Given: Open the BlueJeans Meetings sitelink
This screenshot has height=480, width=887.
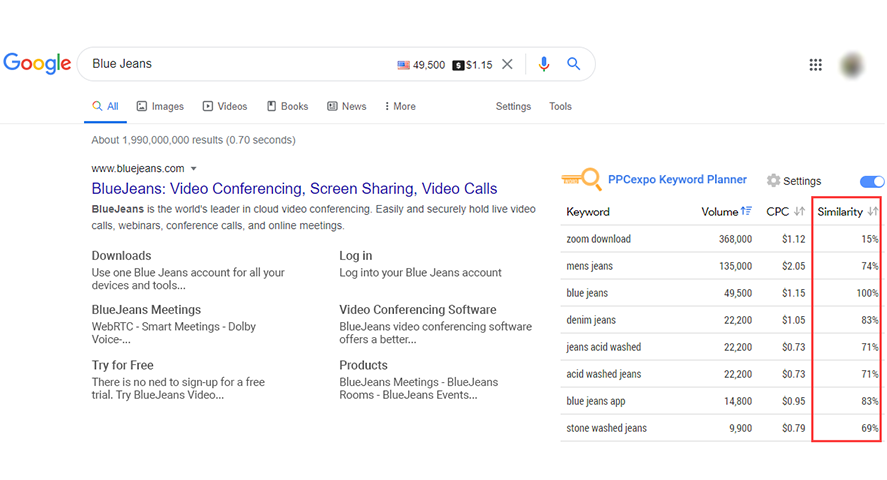Looking at the screenshot, I should tap(146, 310).
